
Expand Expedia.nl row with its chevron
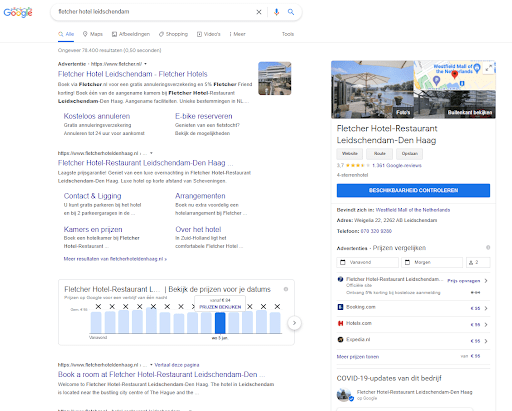pos(486,341)
